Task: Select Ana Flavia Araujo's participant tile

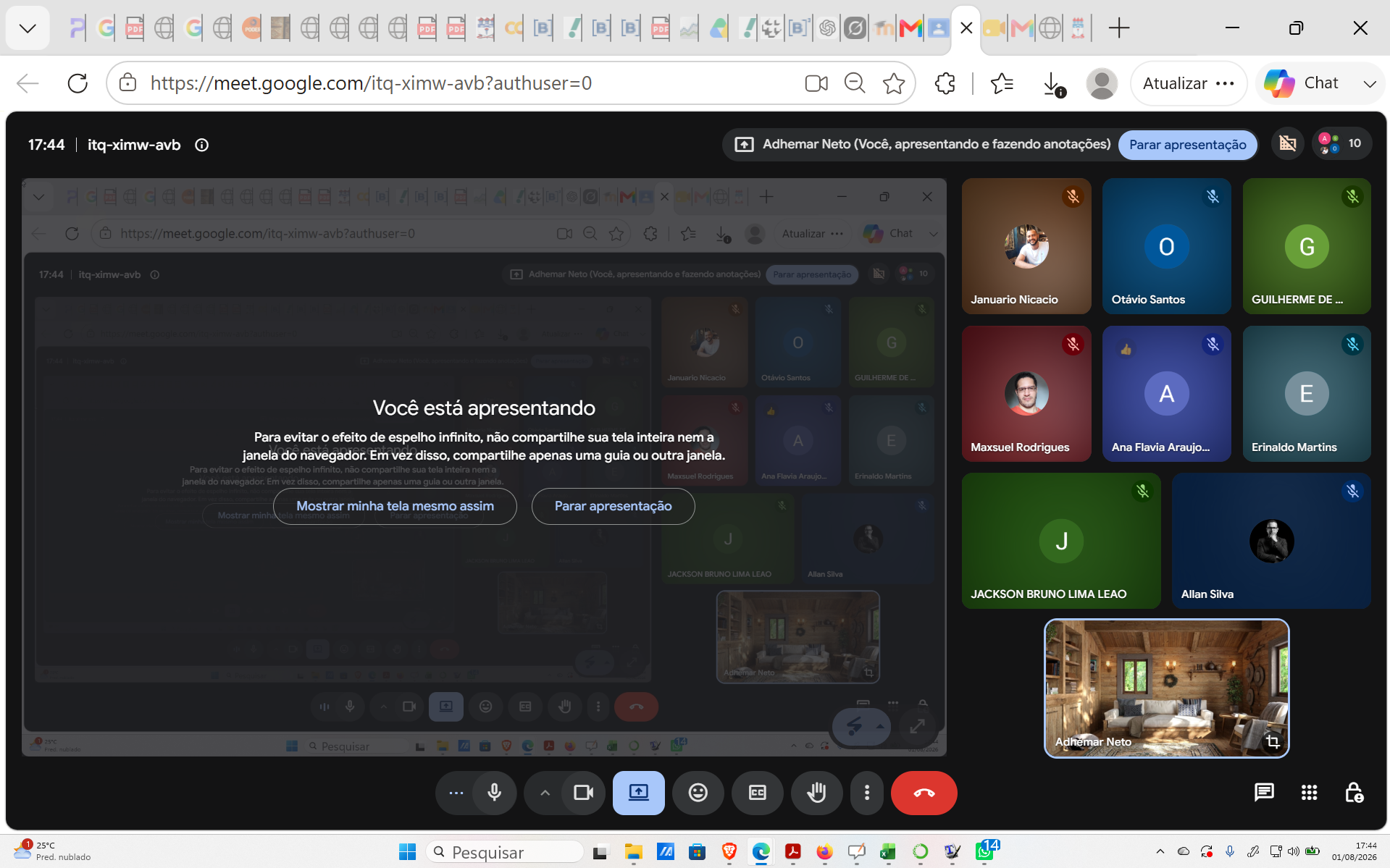Action: [1166, 394]
